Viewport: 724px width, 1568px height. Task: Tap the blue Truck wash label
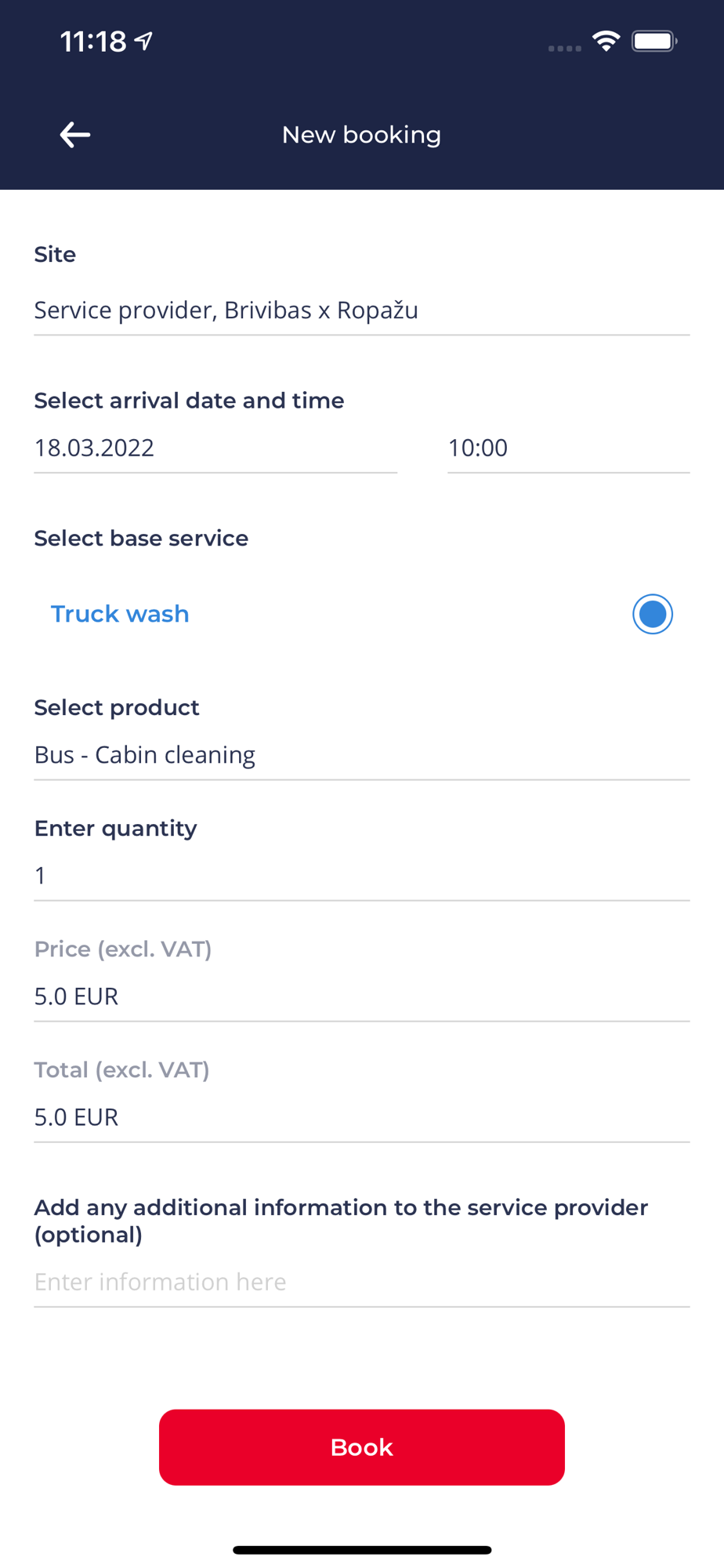pos(120,614)
